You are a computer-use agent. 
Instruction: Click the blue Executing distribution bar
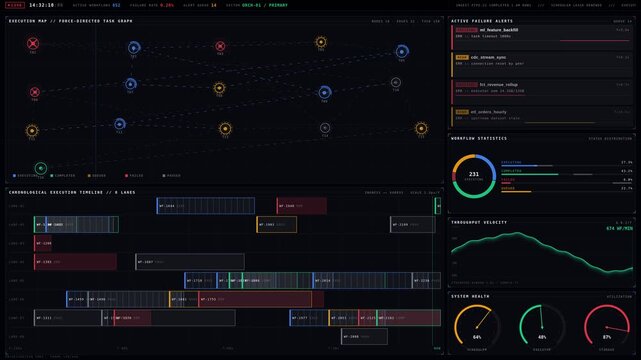(x=520, y=165)
